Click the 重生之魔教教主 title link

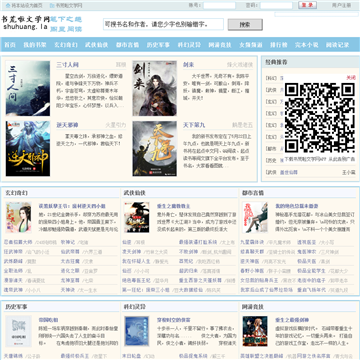(x=173, y=206)
